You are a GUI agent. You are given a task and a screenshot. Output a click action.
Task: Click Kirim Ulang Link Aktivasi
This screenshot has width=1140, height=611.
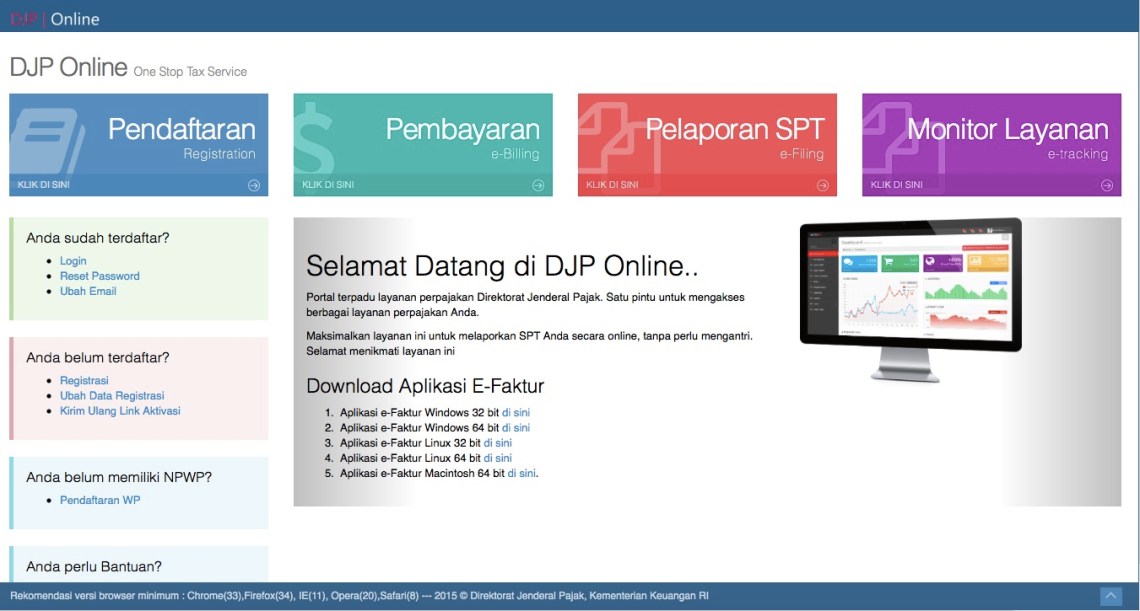tap(120, 411)
